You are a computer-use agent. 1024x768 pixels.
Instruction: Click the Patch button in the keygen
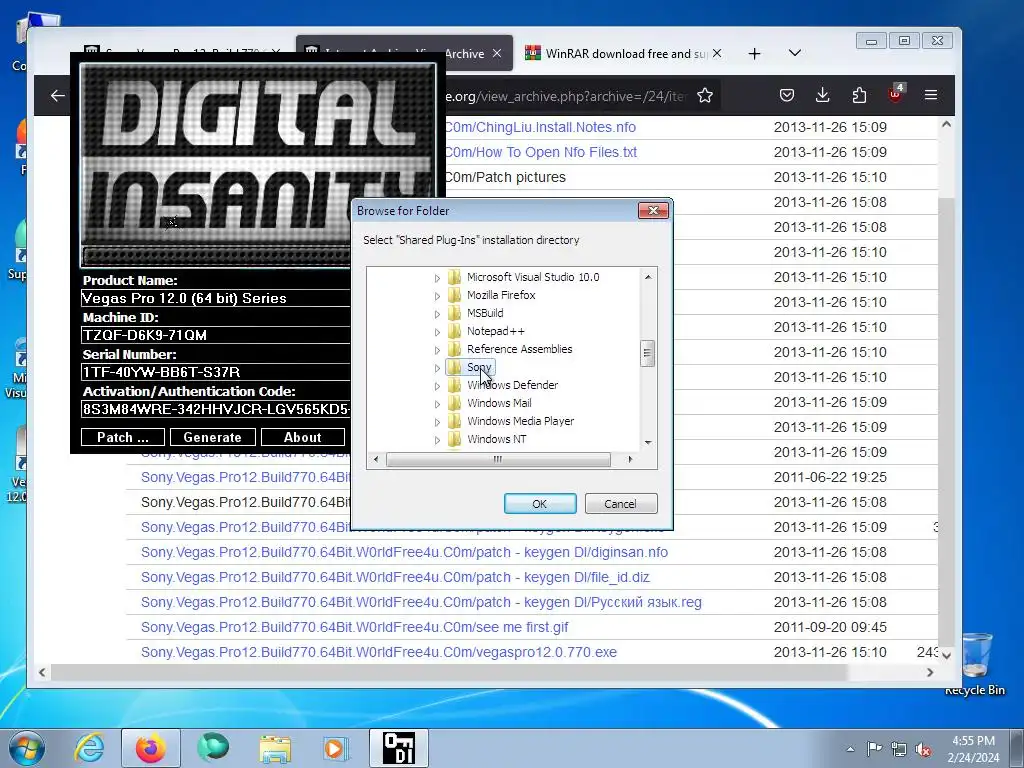point(123,438)
